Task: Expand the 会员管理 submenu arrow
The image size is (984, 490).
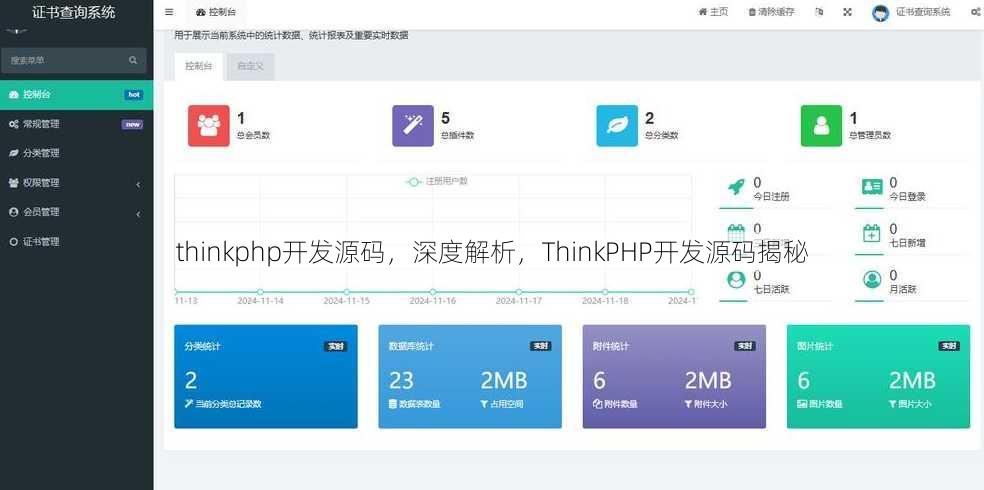Action: point(138,214)
